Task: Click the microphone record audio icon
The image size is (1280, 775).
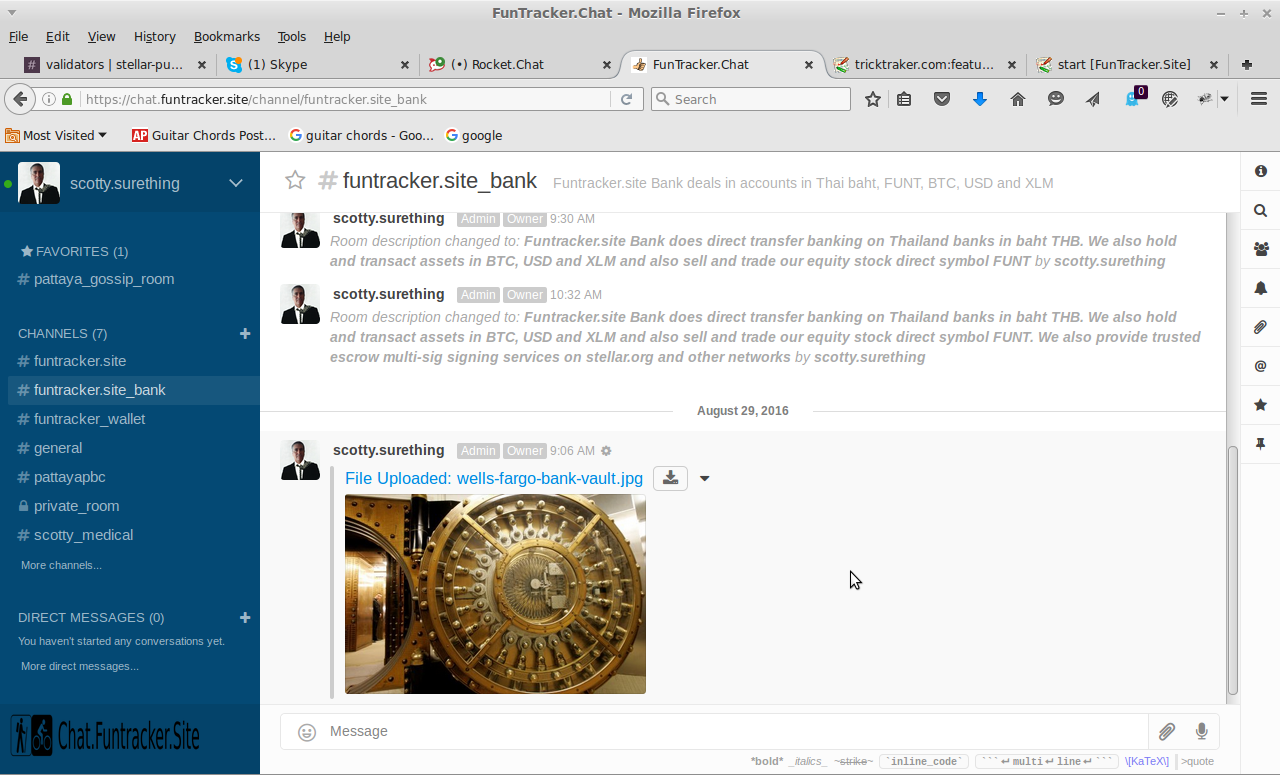Action: click(x=1201, y=732)
